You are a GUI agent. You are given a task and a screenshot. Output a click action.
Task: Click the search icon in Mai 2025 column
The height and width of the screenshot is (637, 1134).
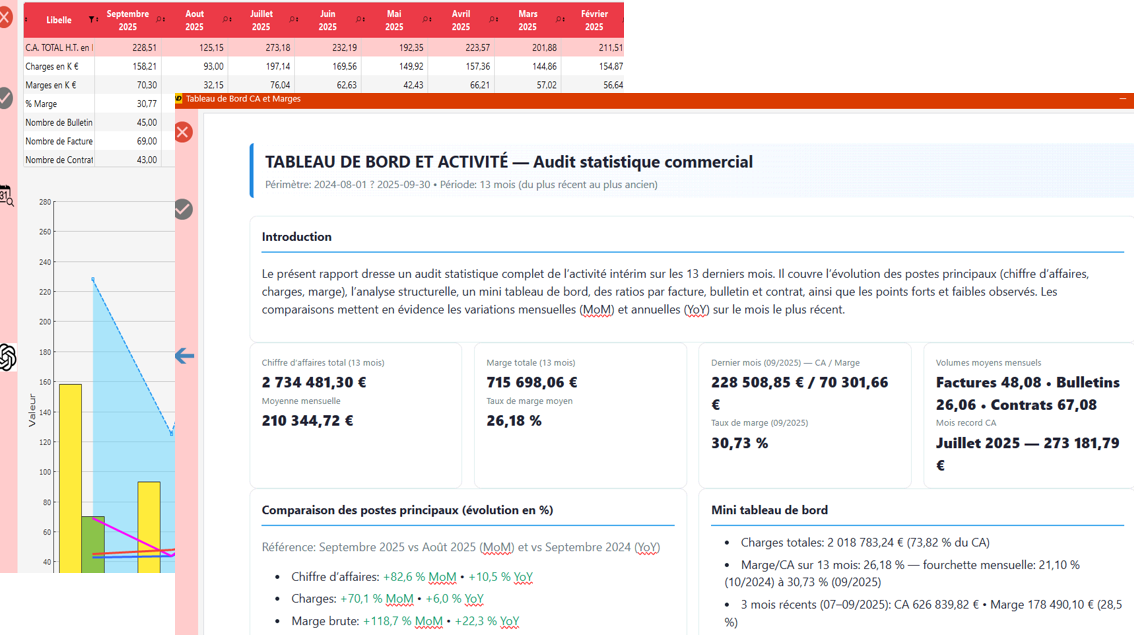[425, 20]
